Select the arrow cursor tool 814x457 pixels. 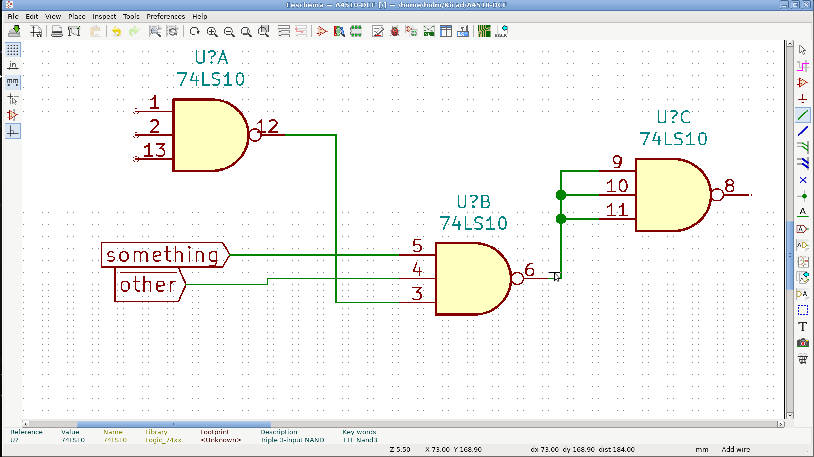tap(803, 48)
